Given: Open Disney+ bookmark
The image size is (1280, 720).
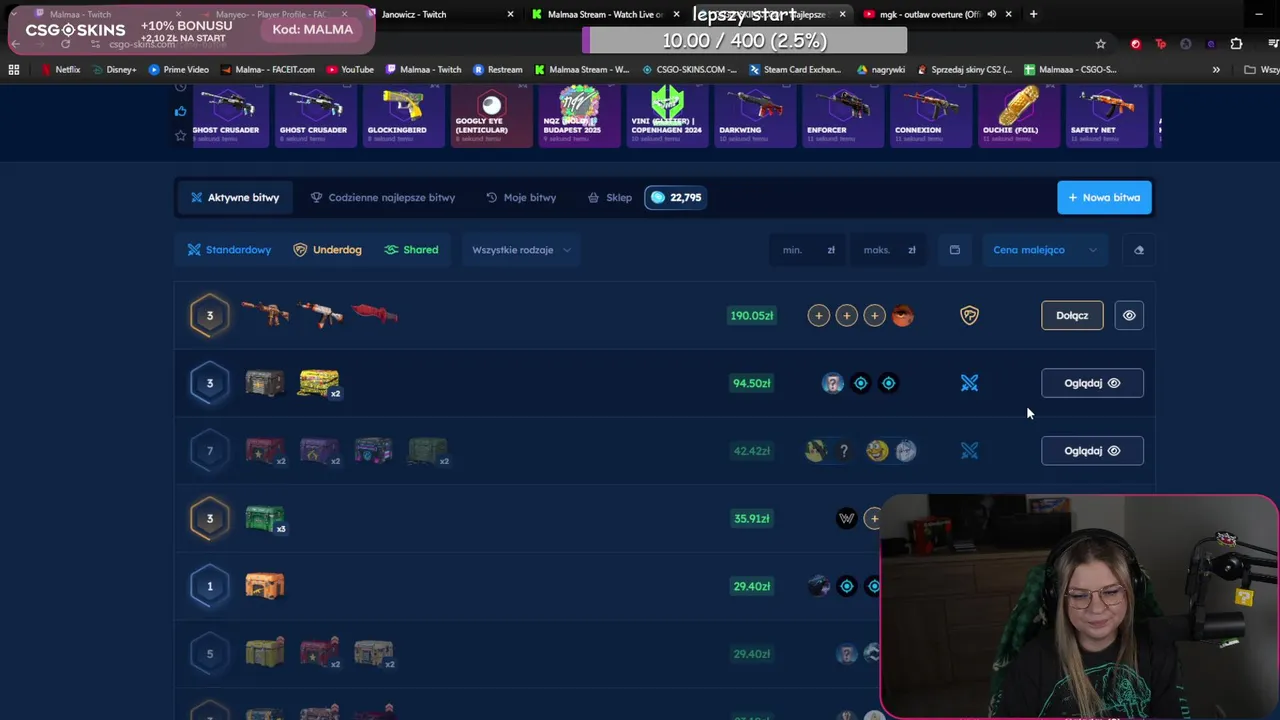Looking at the screenshot, I should pos(114,70).
